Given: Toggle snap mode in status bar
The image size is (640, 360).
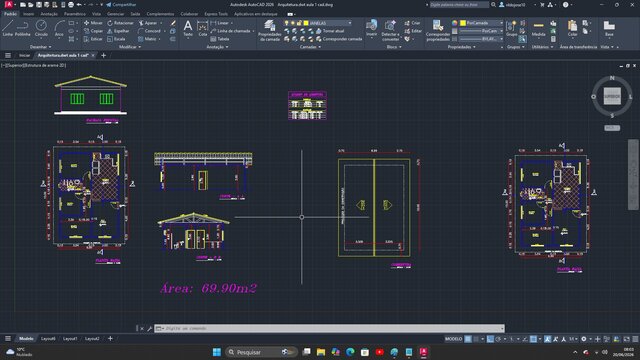Looking at the screenshot, I should point(476,339).
